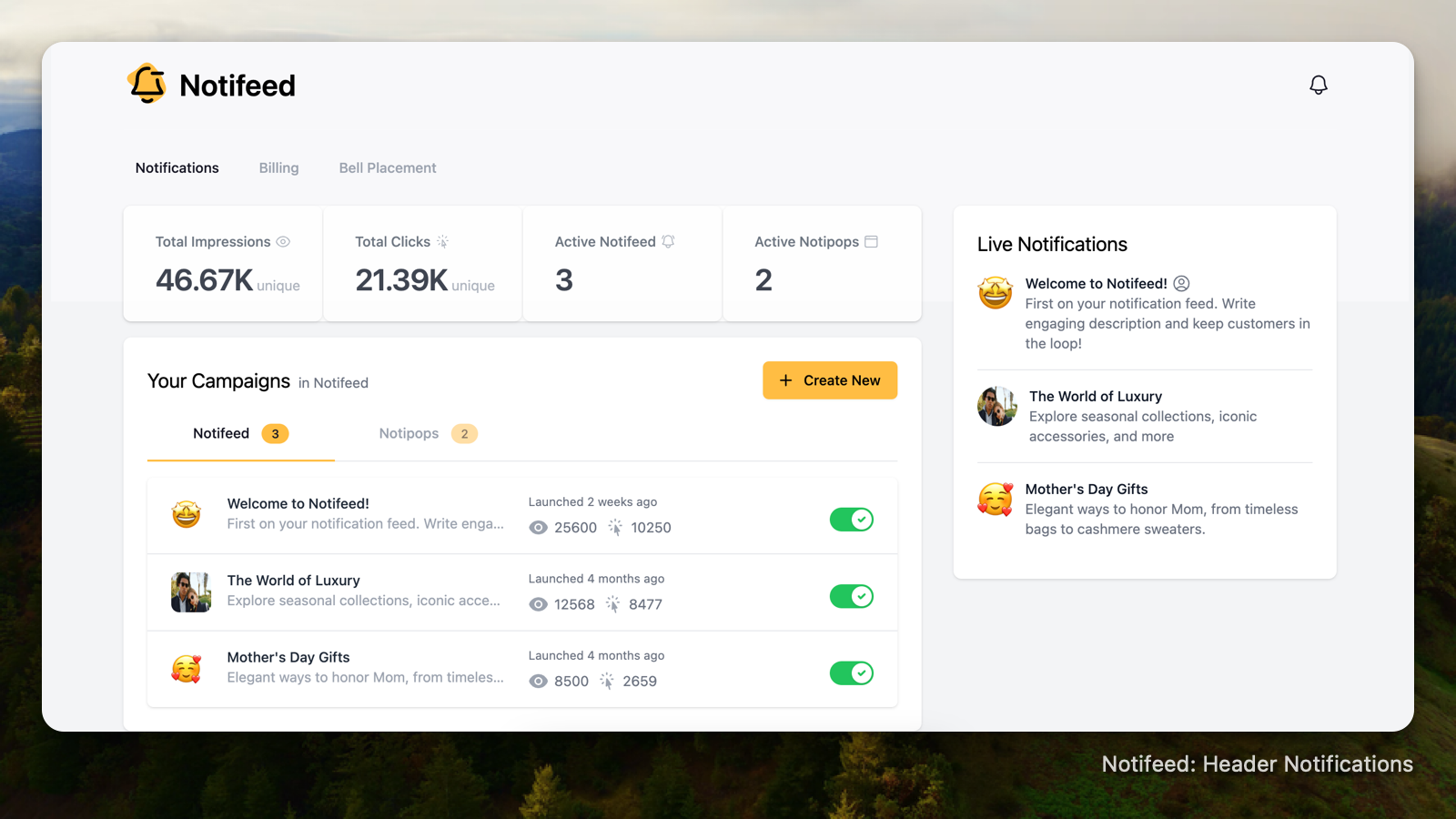Select the Notifications navigation tab
1456x819 pixels.
click(x=177, y=167)
